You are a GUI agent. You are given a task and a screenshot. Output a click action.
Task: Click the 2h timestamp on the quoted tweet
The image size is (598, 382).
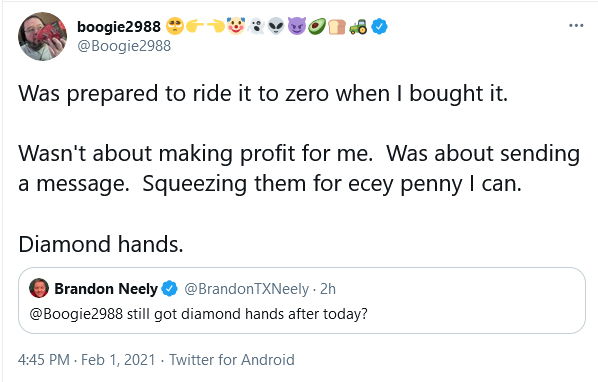328,289
